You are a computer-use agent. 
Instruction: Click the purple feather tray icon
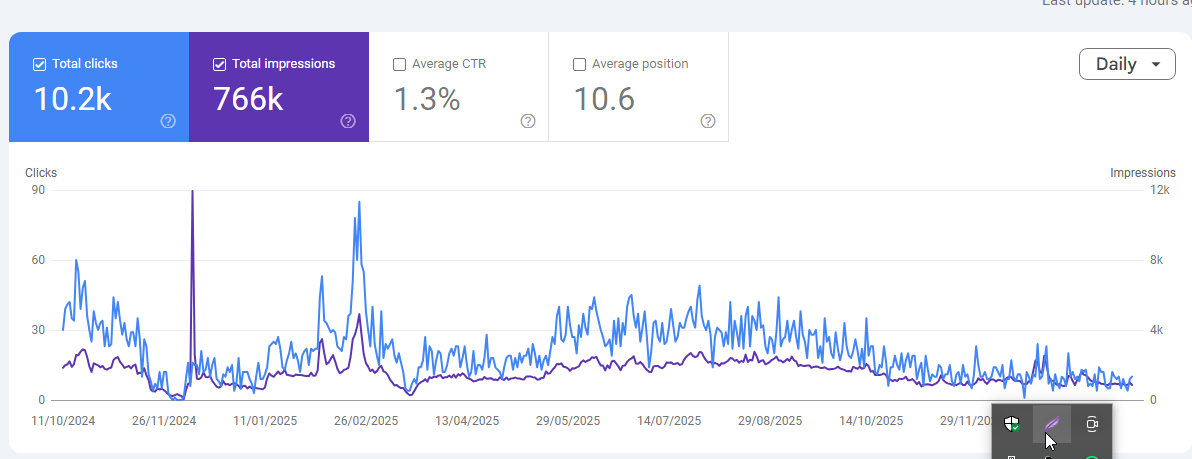pos(1051,424)
